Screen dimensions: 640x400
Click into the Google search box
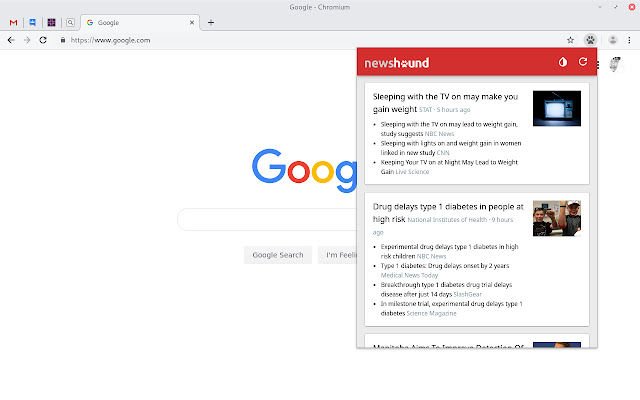coord(267,220)
